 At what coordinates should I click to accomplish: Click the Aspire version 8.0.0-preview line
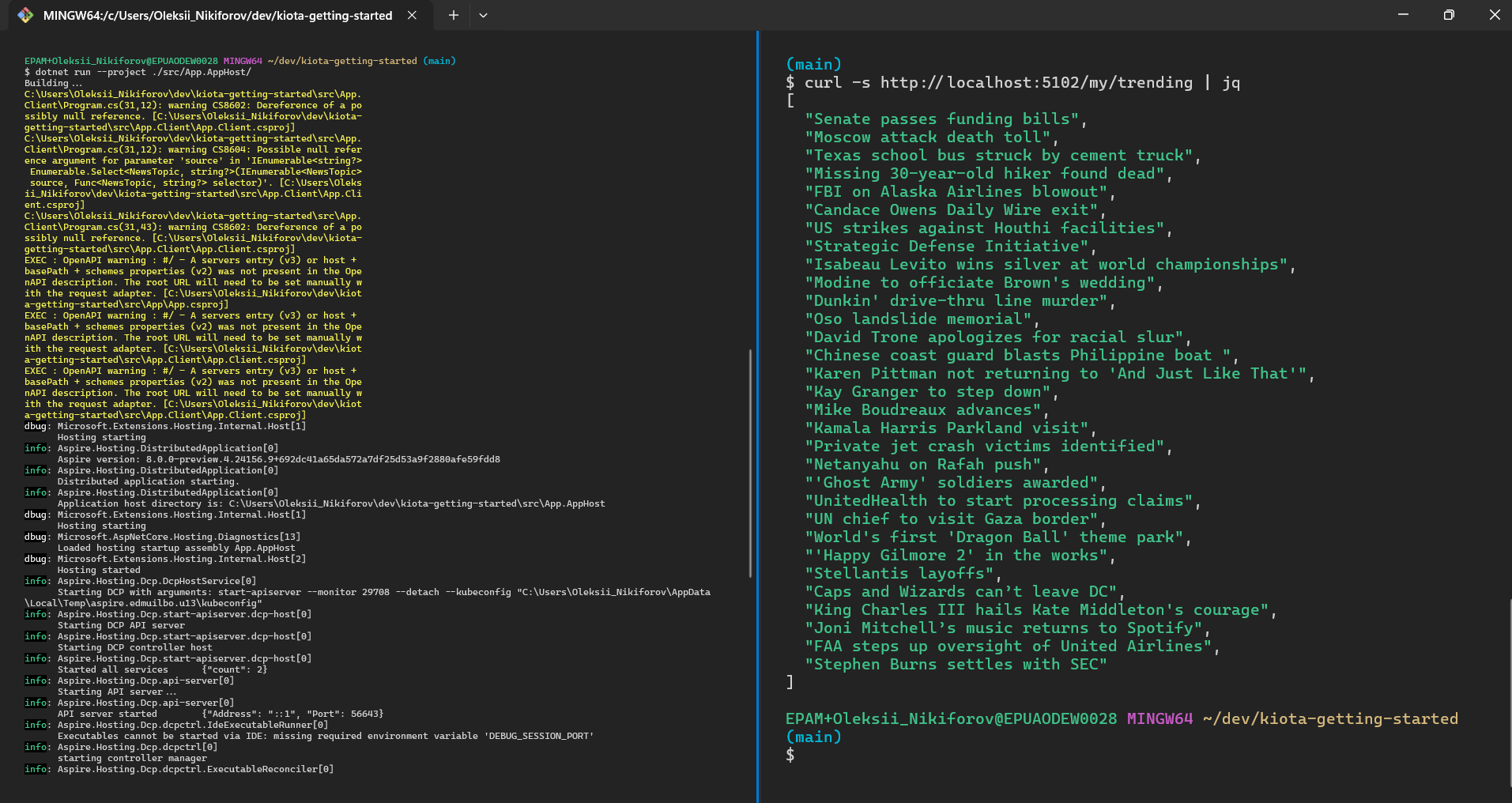tap(278, 459)
